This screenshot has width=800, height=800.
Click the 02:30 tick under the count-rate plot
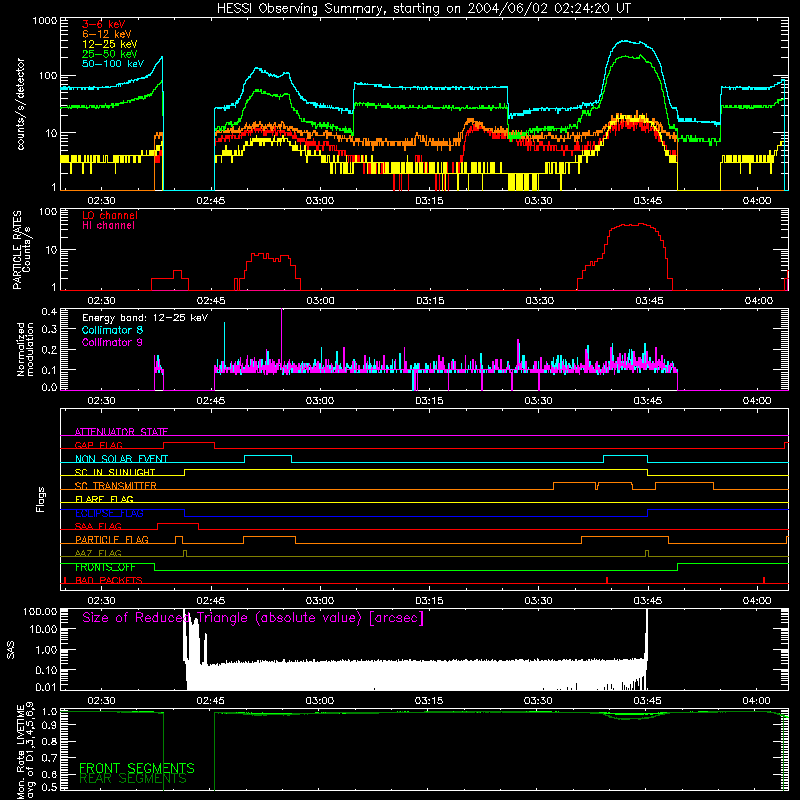[x=102, y=201]
